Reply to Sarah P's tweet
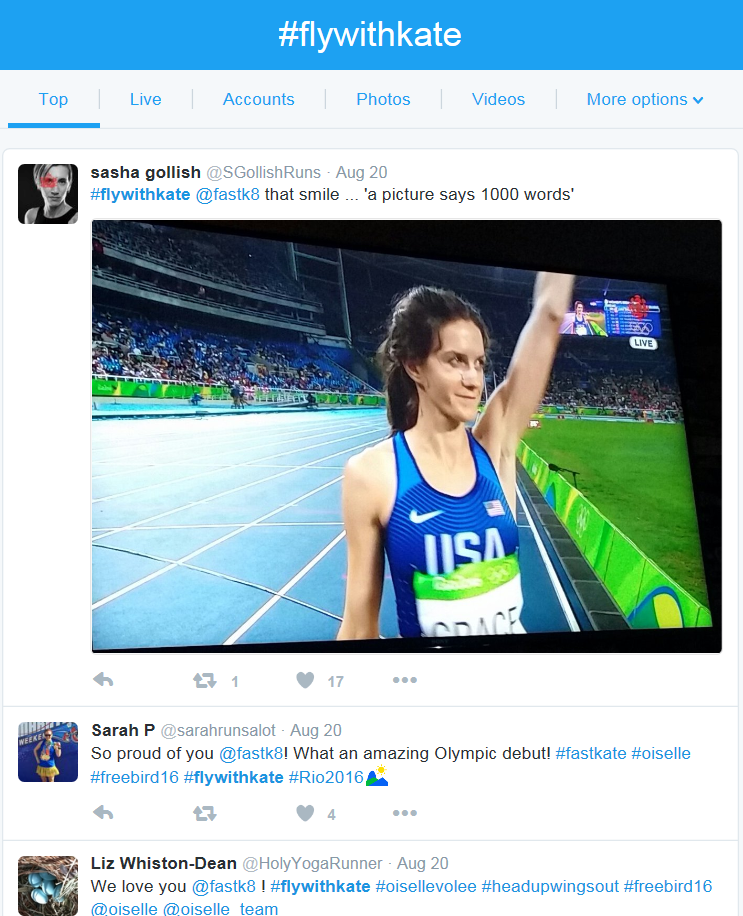The width and height of the screenshot is (743, 916). (x=103, y=813)
